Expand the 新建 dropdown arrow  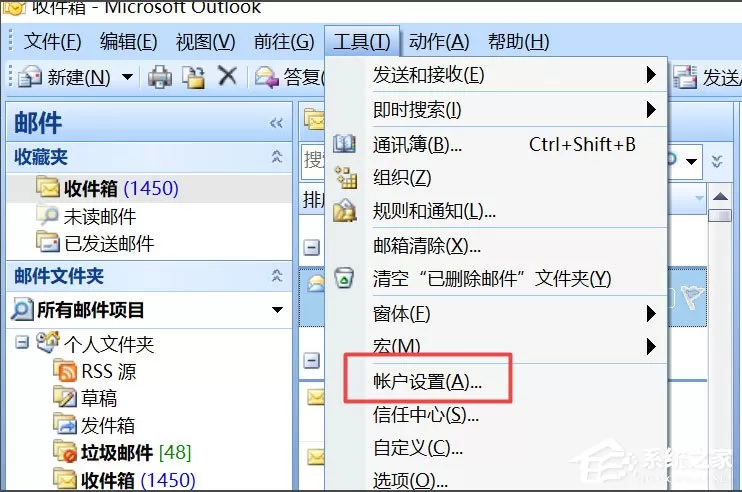127,77
